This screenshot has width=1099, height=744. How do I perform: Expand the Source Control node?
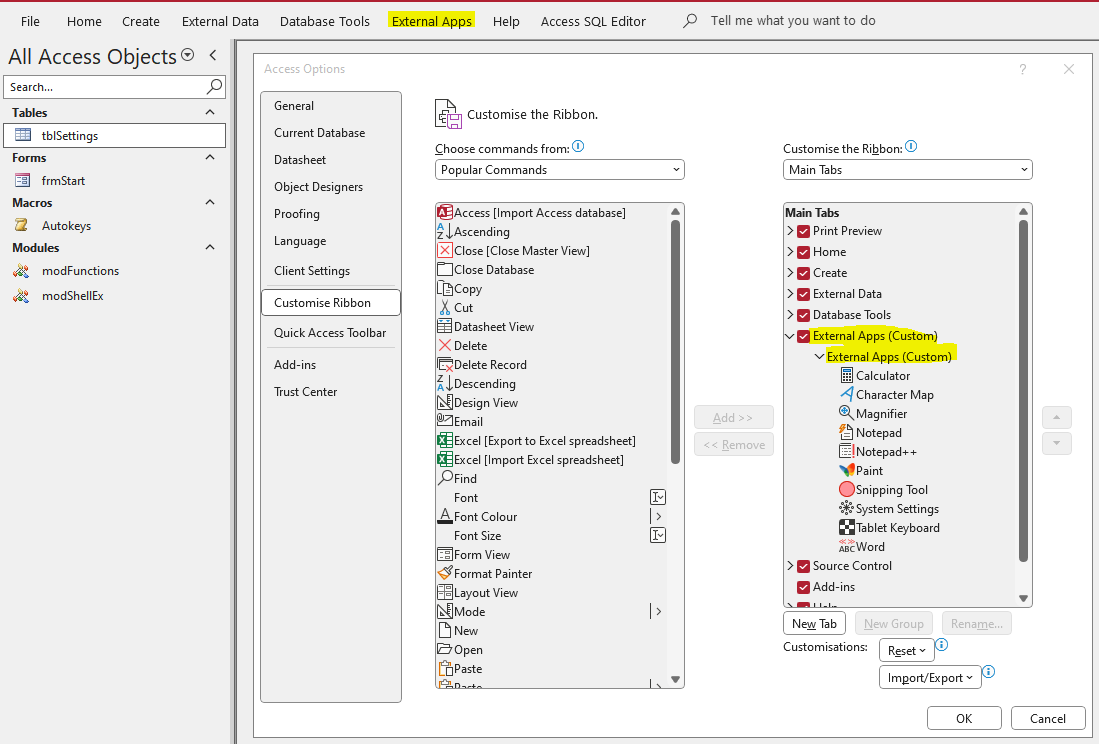(x=790, y=565)
